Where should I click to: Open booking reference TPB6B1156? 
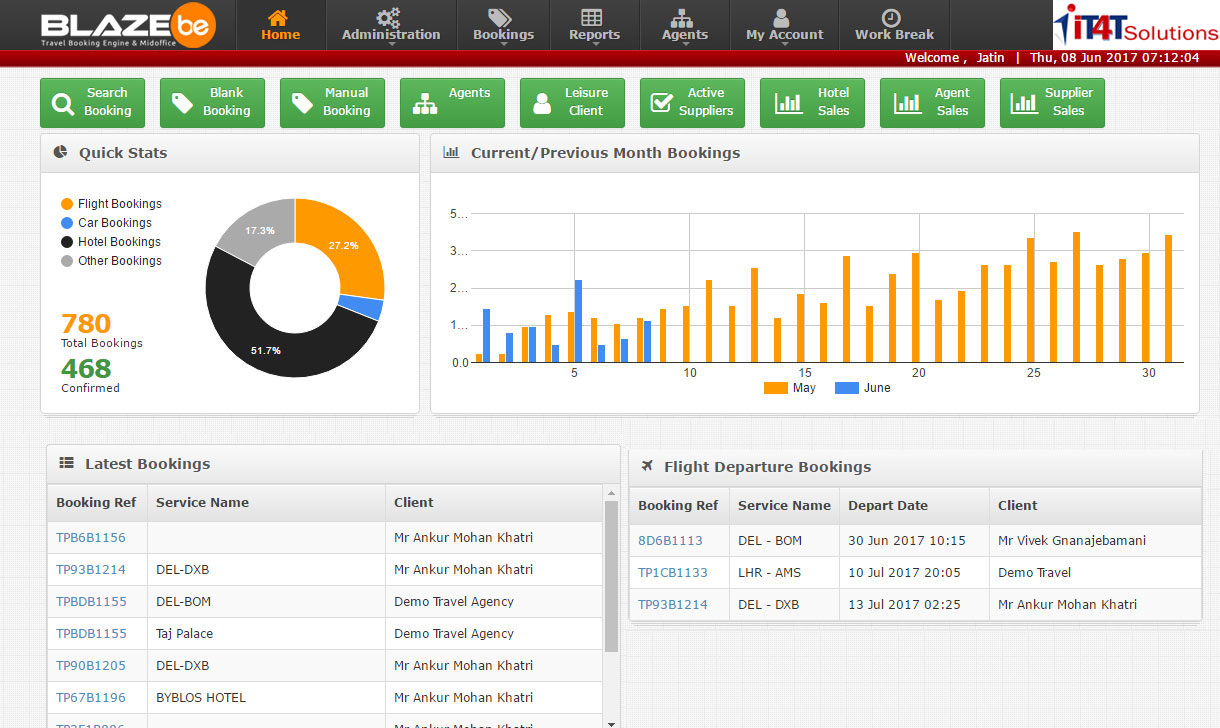click(x=91, y=538)
